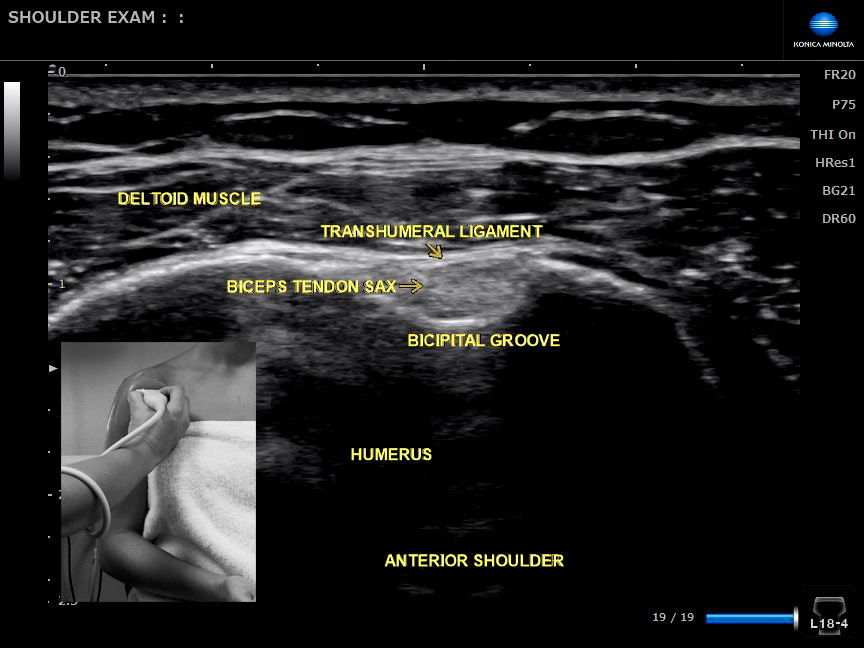864x648 pixels.
Task: Toggle the THI On setting
Action: (x=832, y=134)
